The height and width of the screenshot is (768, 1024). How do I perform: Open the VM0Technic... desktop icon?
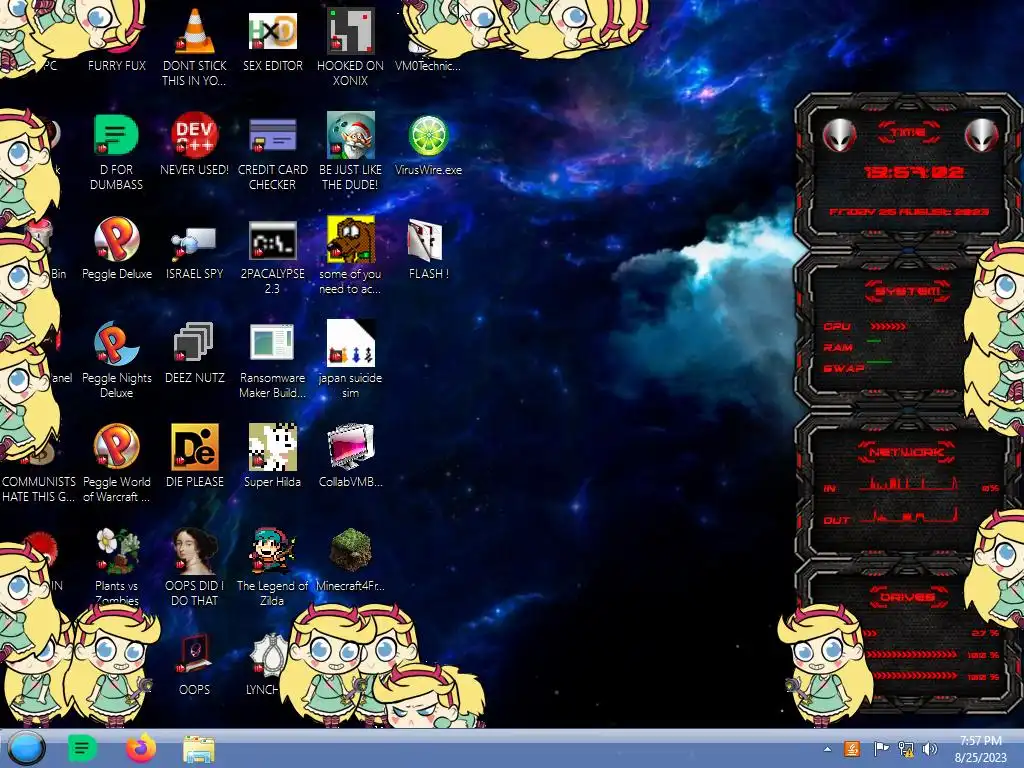(x=428, y=65)
